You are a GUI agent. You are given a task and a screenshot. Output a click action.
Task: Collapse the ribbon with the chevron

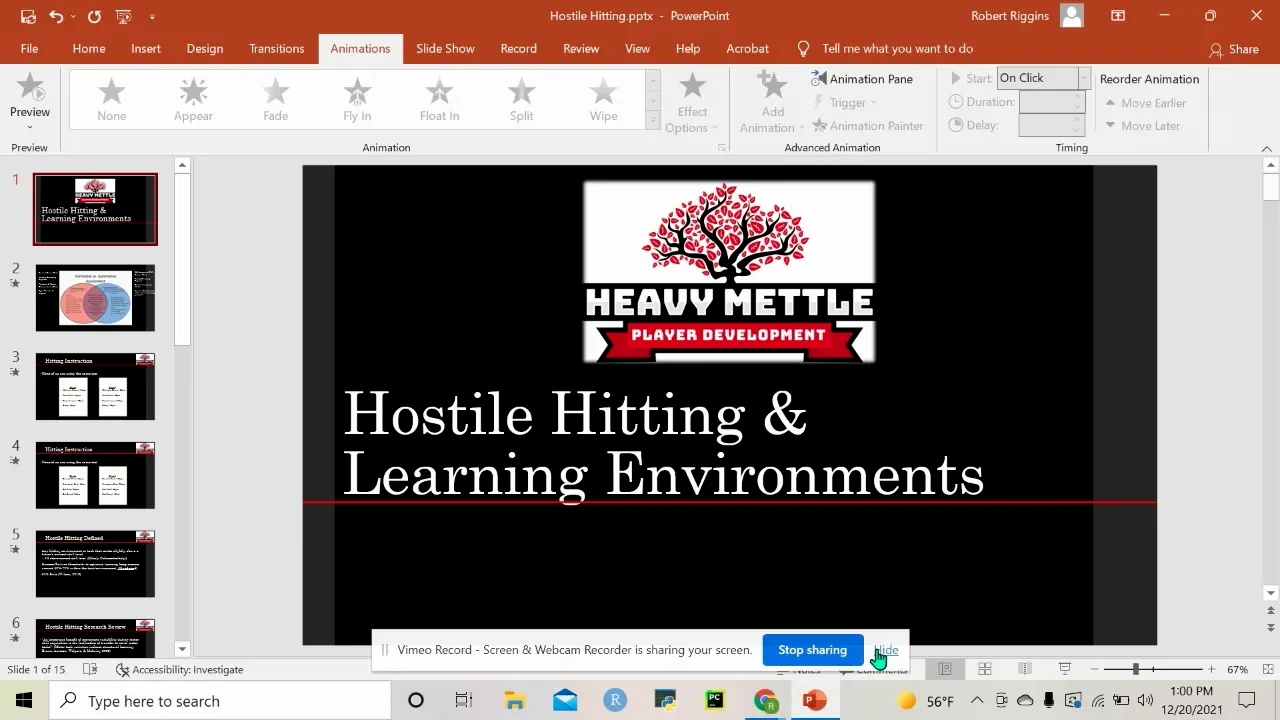pyautogui.click(x=1266, y=149)
